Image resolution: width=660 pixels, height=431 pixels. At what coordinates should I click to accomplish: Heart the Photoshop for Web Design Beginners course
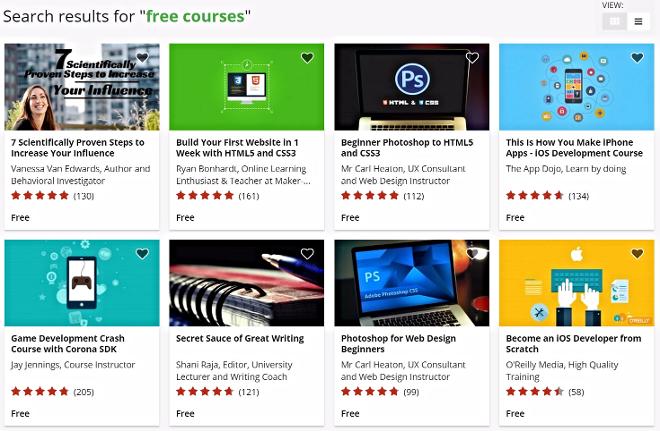click(x=472, y=254)
